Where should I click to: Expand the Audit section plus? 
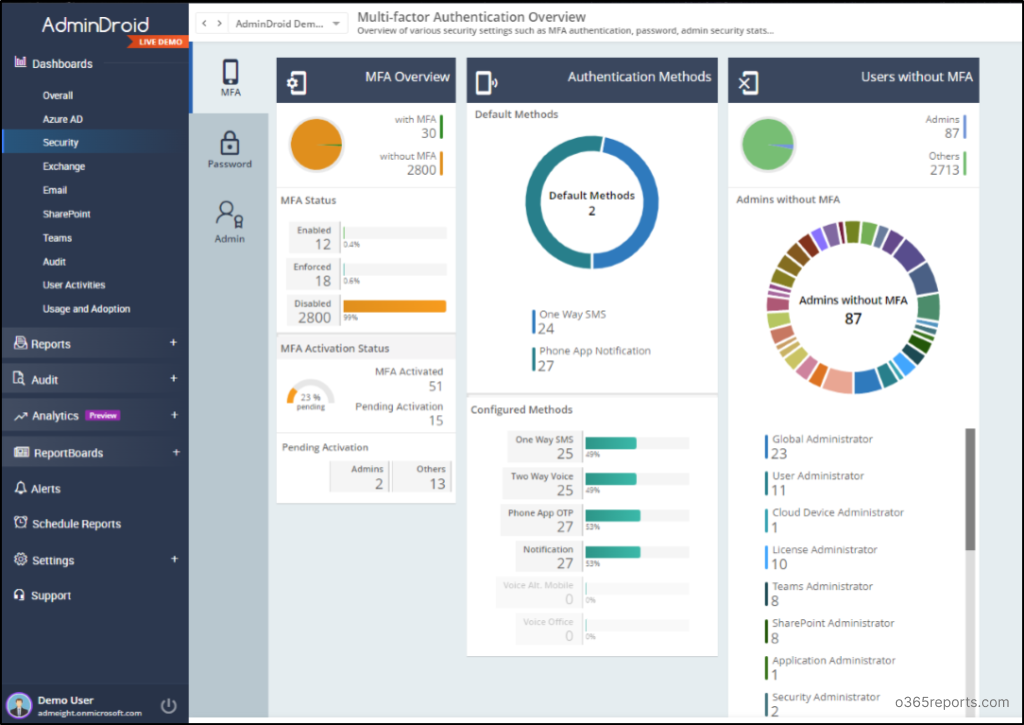[173, 378]
